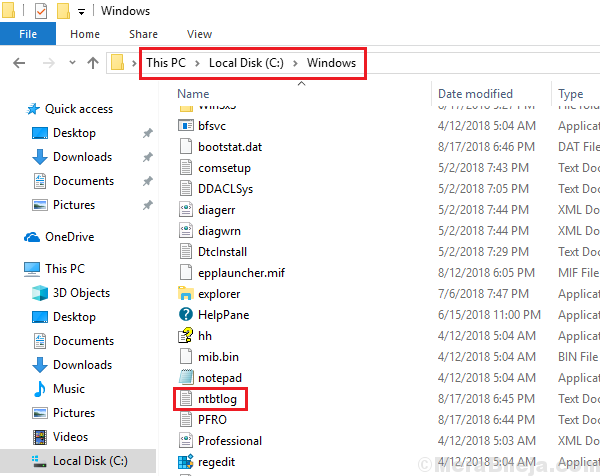
Task: Select the DtcInstall file icon
Action: pyautogui.click(x=186, y=251)
